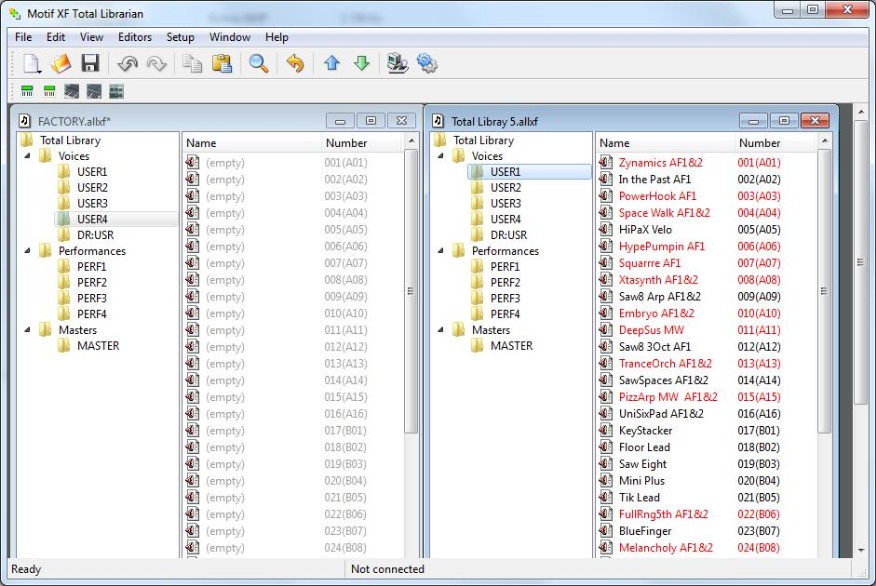Collapse Performances node in FACTORY.allxf tree
This screenshot has width=876, height=586.
coord(27,251)
